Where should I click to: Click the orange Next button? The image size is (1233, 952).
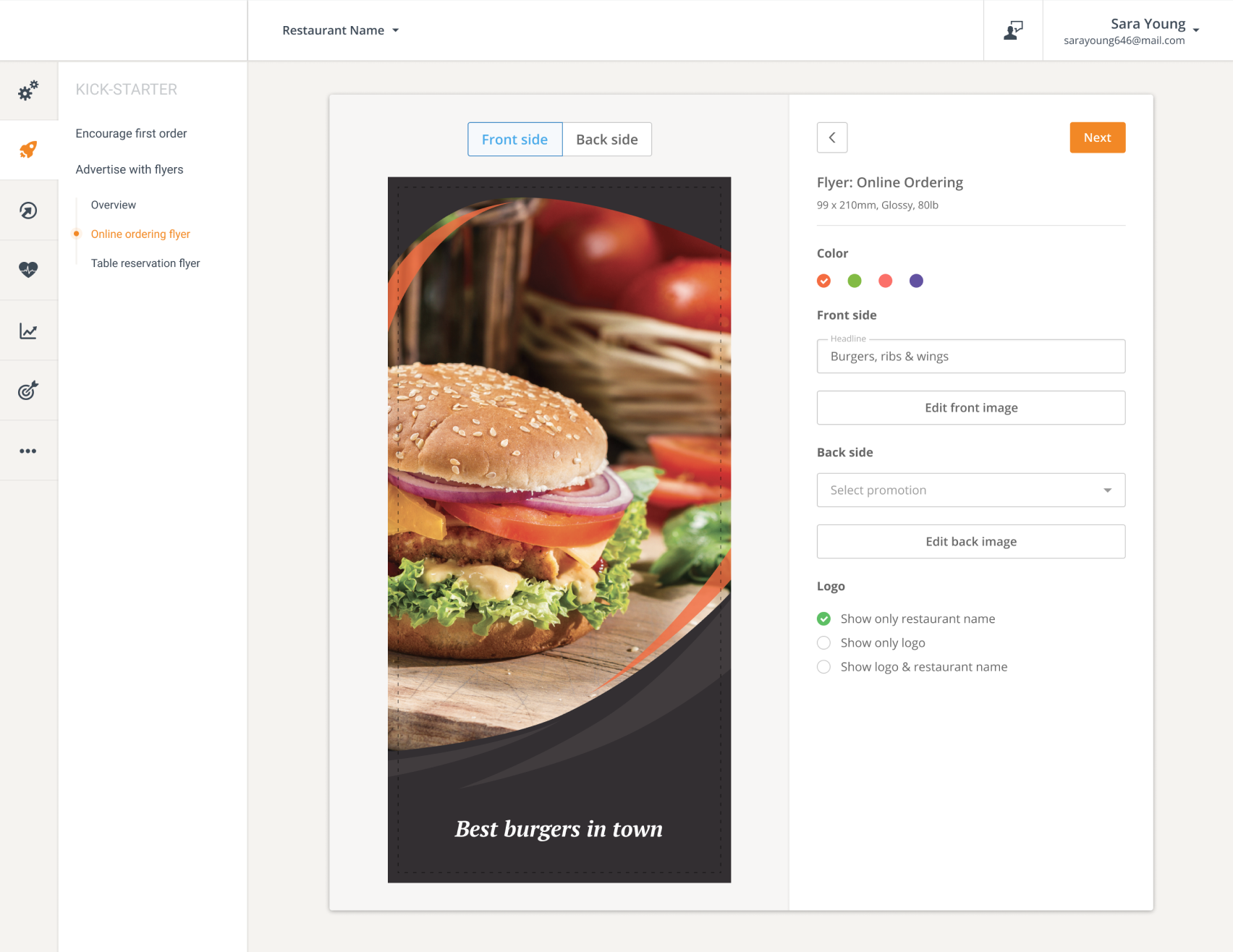(x=1097, y=137)
